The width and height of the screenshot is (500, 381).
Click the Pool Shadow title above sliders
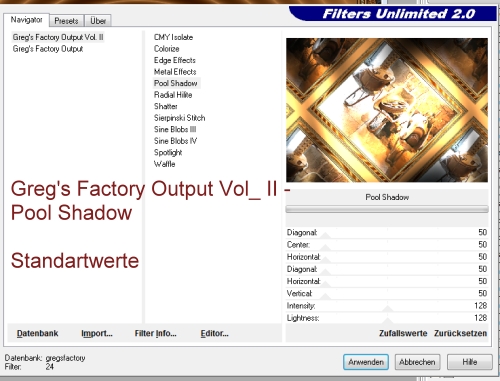tap(387, 197)
